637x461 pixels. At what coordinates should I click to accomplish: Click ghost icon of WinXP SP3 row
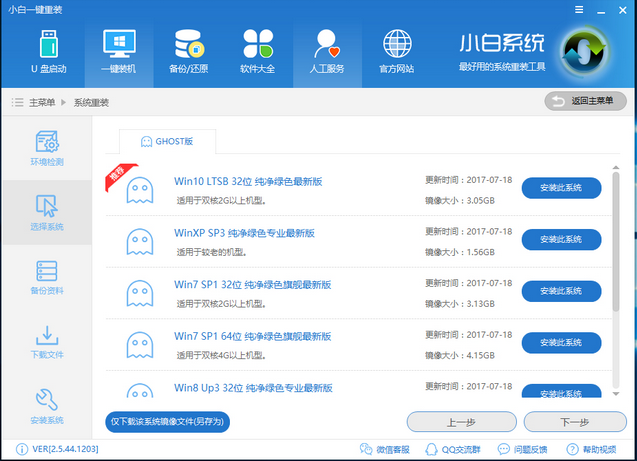[x=140, y=242]
